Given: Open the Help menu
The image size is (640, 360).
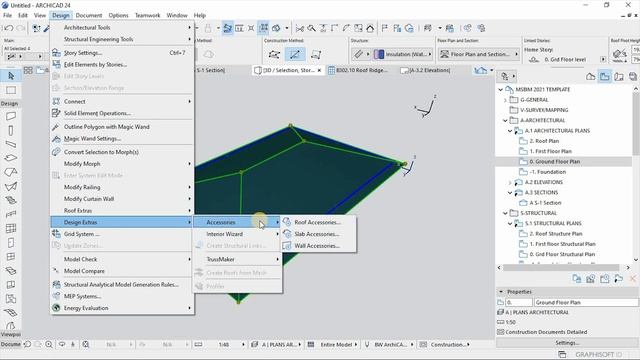Looking at the screenshot, I should [x=200, y=15].
